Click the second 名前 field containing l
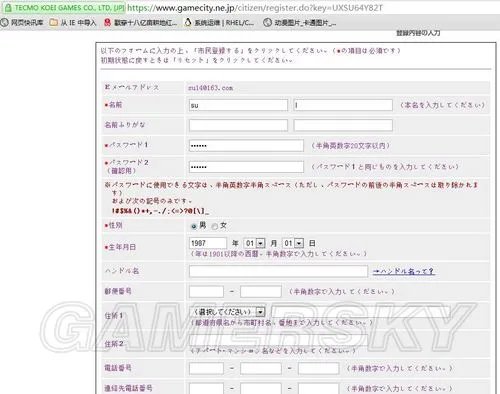500x394 pixels. (x=343, y=105)
